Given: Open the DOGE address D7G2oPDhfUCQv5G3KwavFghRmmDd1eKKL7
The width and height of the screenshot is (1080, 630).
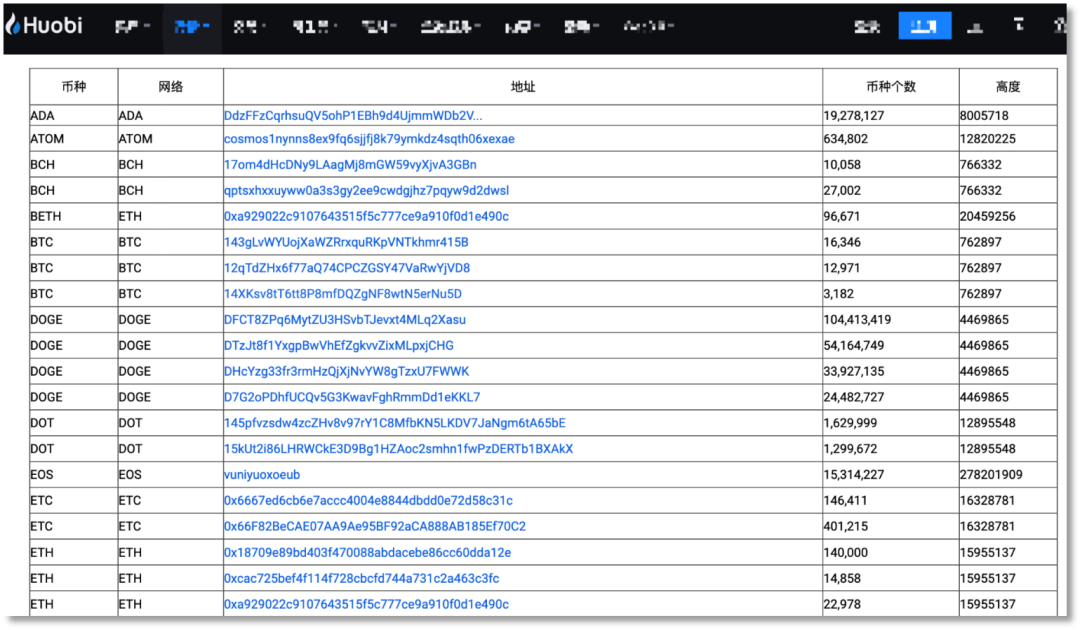Looking at the screenshot, I should [x=352, y=397].
